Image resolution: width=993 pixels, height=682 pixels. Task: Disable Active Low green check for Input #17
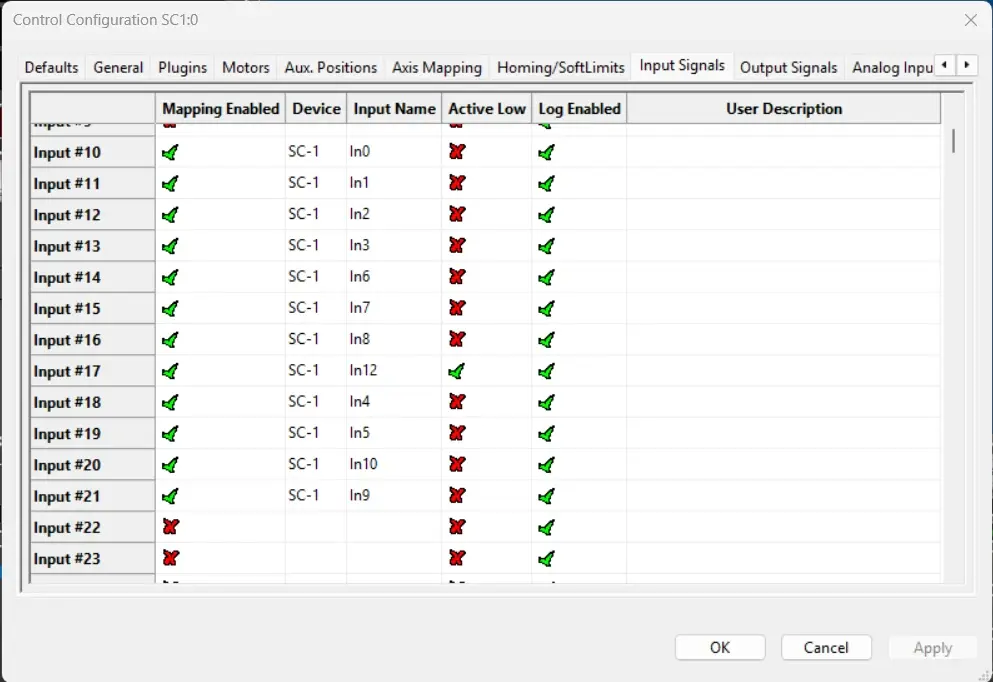point(457,371)
